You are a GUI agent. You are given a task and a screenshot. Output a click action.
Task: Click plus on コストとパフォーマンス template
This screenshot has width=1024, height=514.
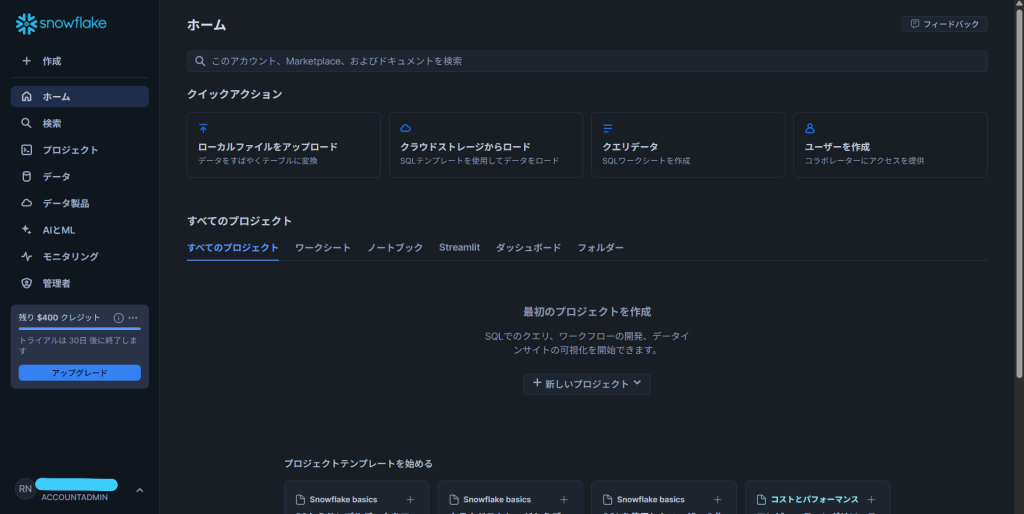(x=871, y=500)
